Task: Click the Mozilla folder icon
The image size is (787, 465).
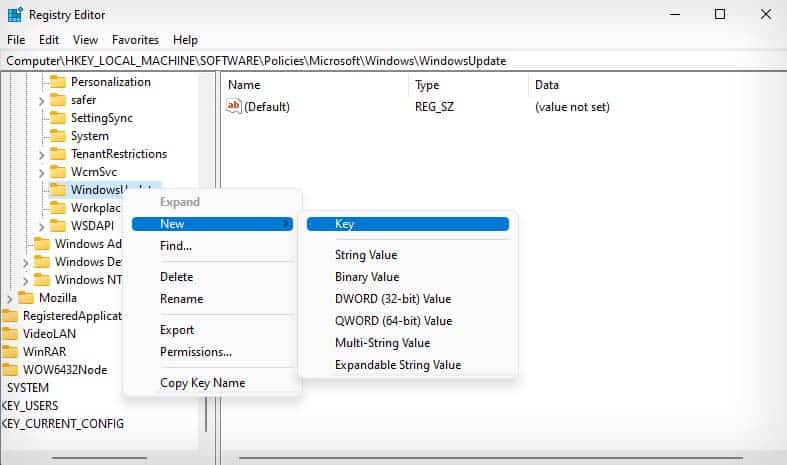Action: click(x=26, y=297)
